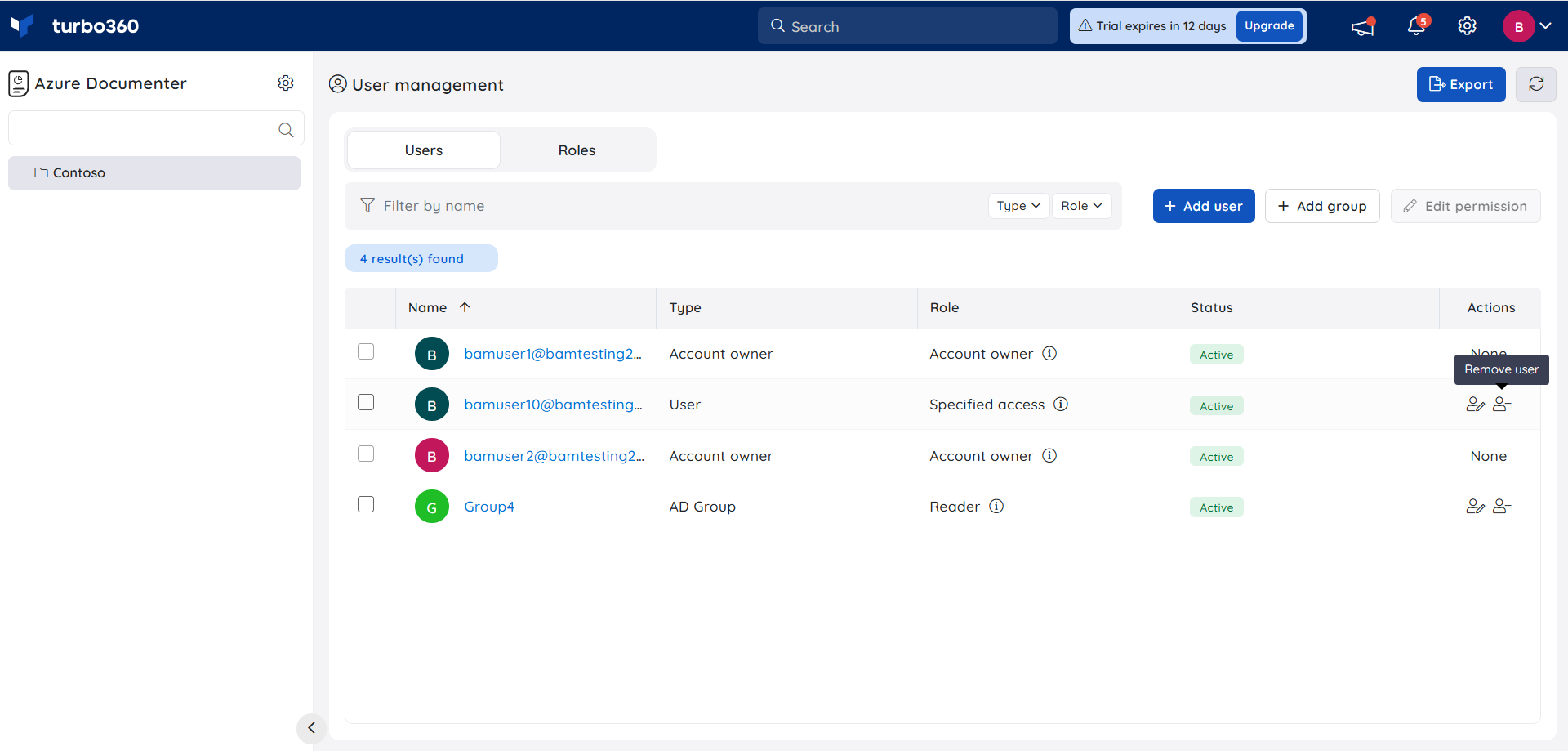The width and height of the screenshot is (1568, 751).
Task: Show info for Specified access role
Action: point(1060,404)
